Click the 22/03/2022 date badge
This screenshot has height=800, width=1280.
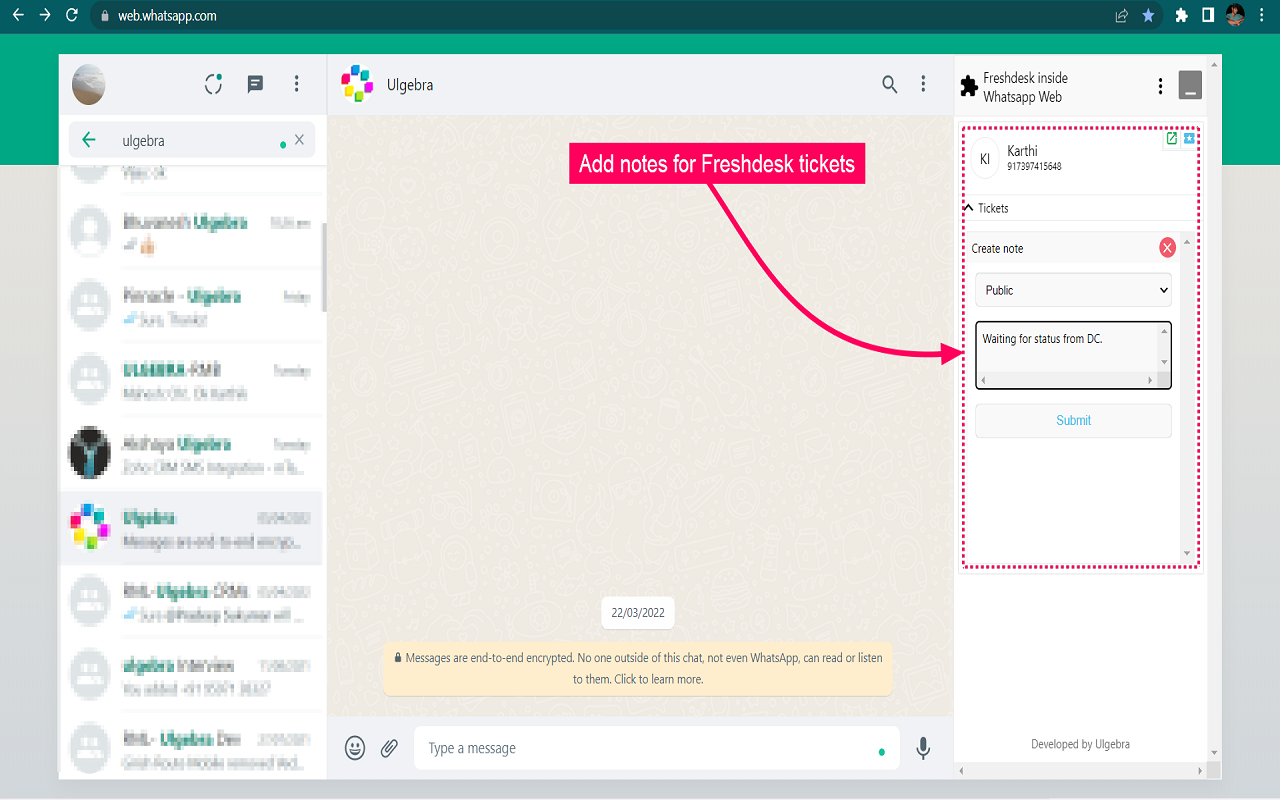click(x=638, y=612)
